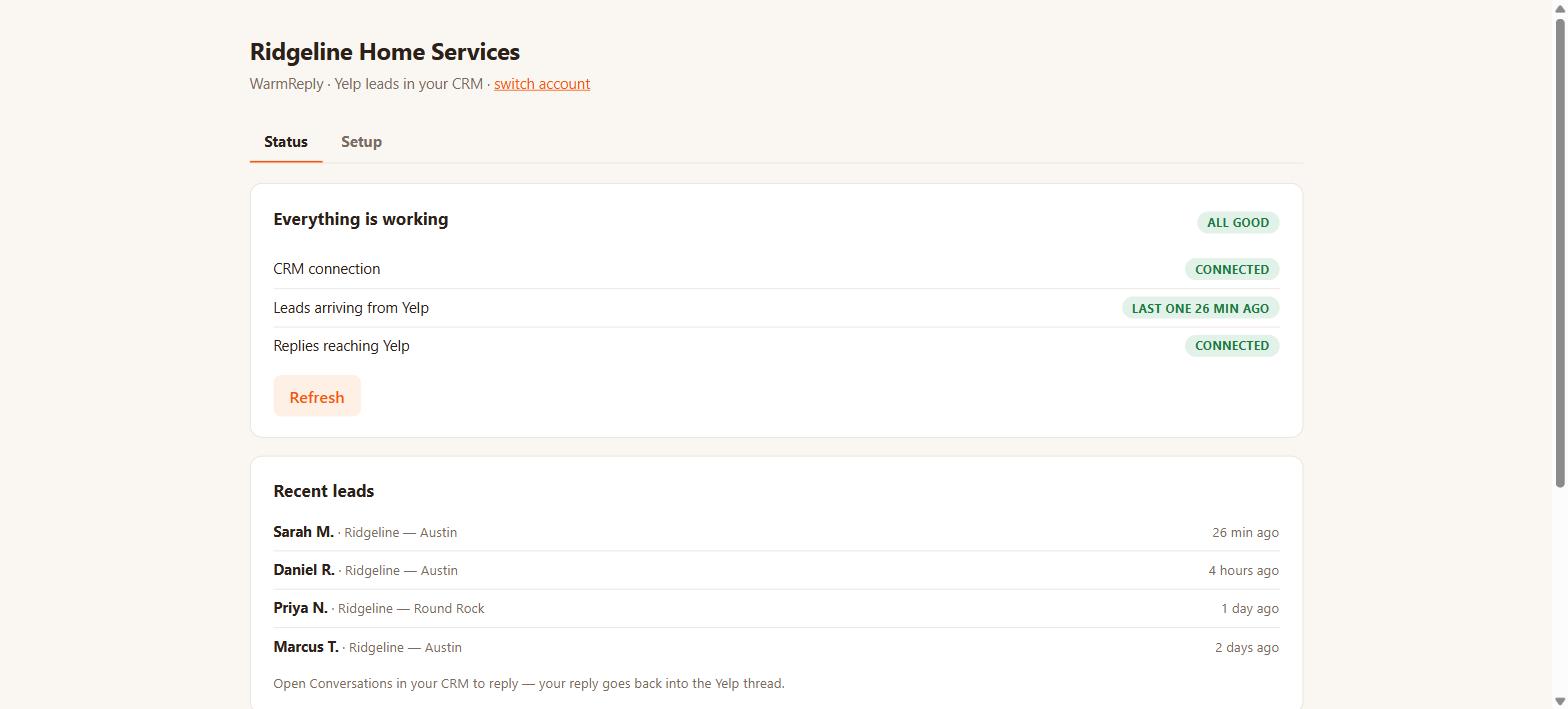Screen dimensions: 1568x709
Task: Click the Refresh button
Action: (x=317, y=397)
